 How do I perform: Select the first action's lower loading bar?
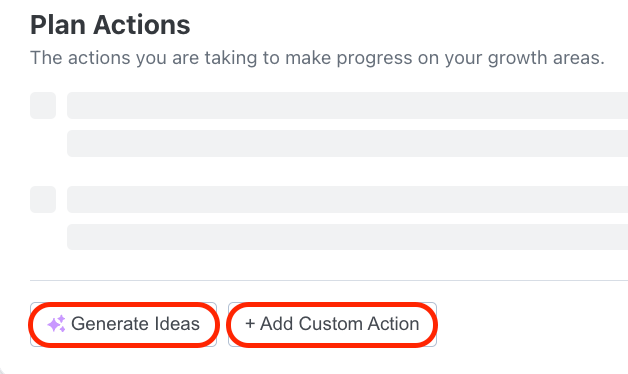click(x=347, y=143)
